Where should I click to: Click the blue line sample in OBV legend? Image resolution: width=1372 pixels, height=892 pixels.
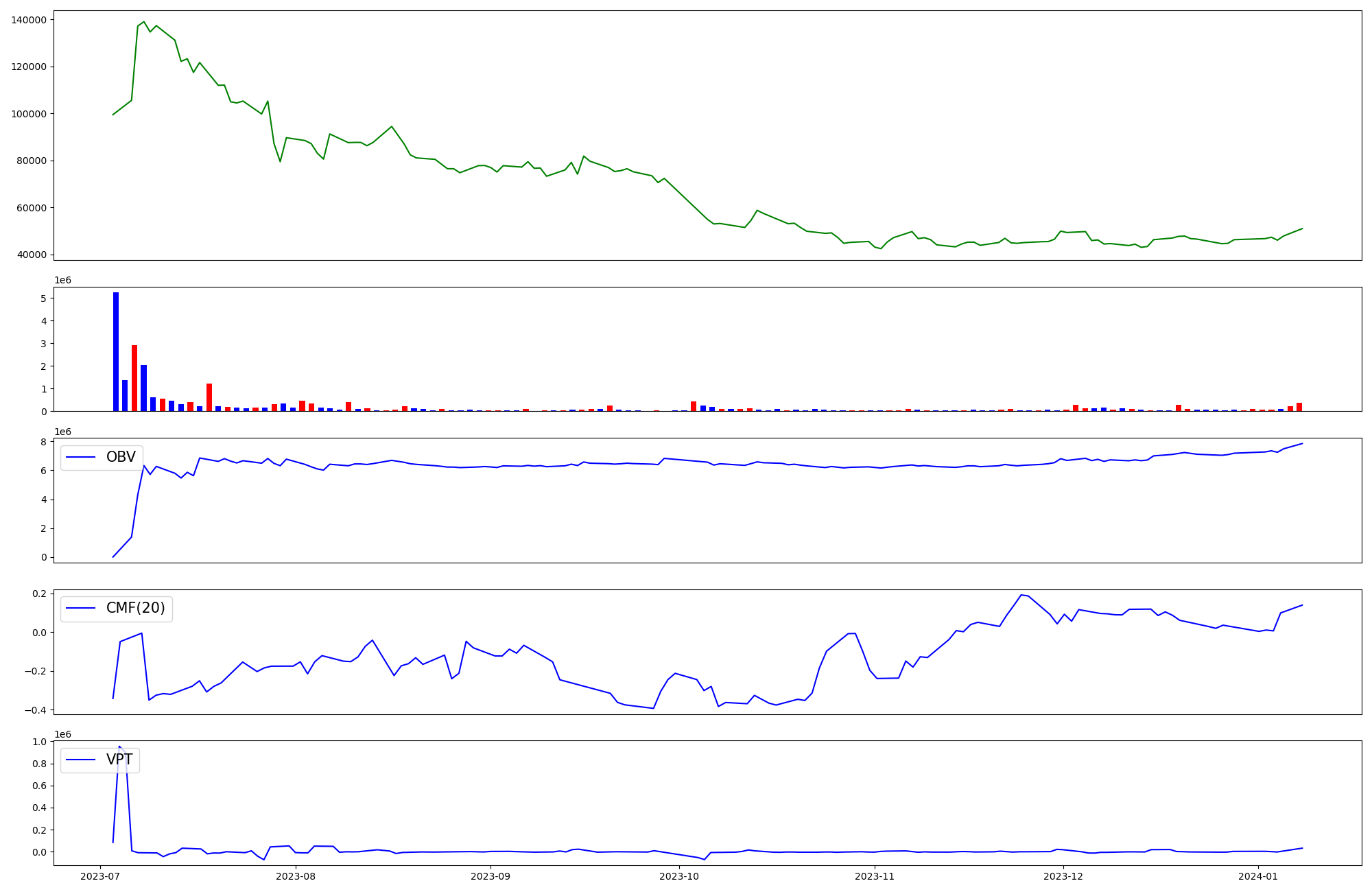pyautogui.click(x=81, y=458)
